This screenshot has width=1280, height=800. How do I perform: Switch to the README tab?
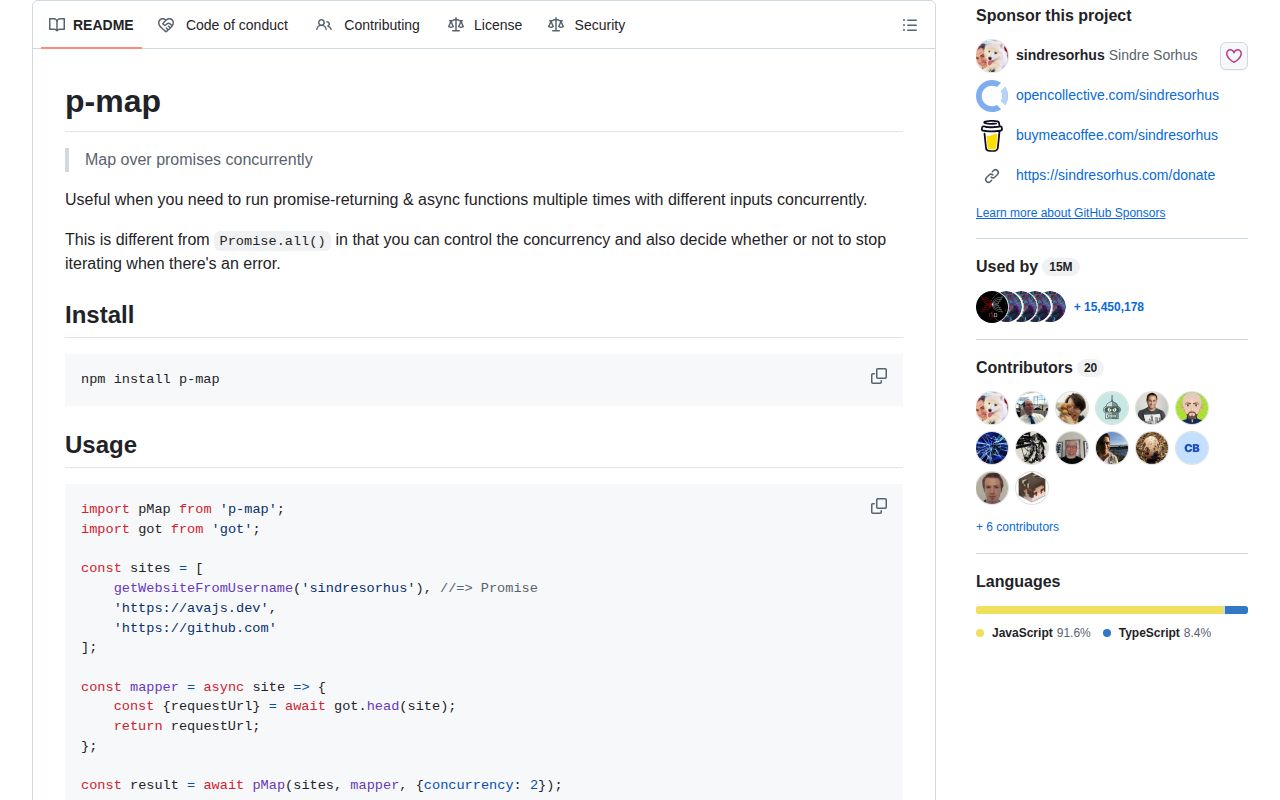coord(91,25)
